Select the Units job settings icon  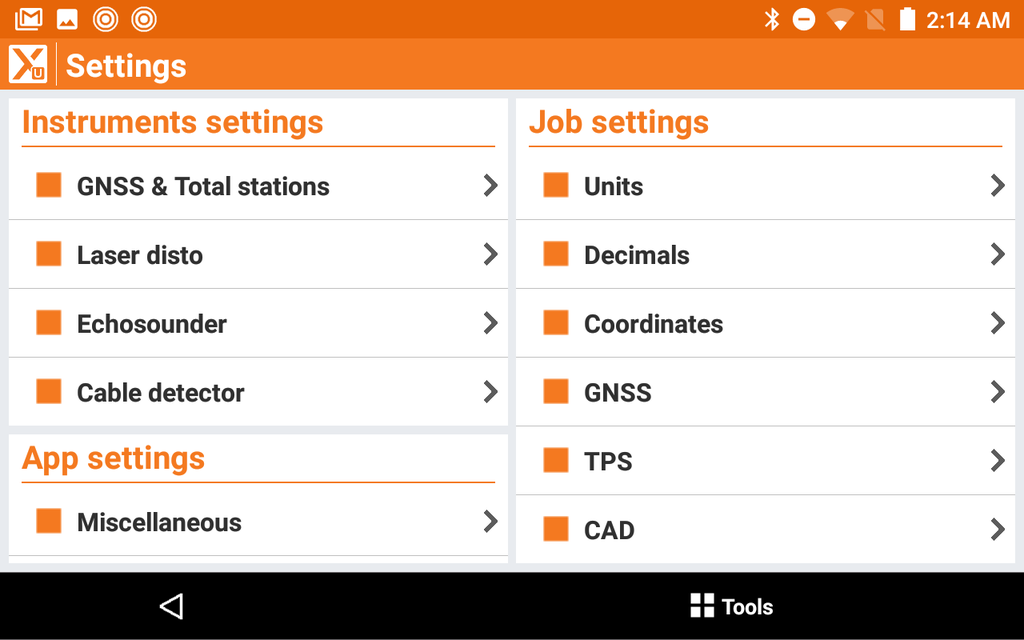556,185
